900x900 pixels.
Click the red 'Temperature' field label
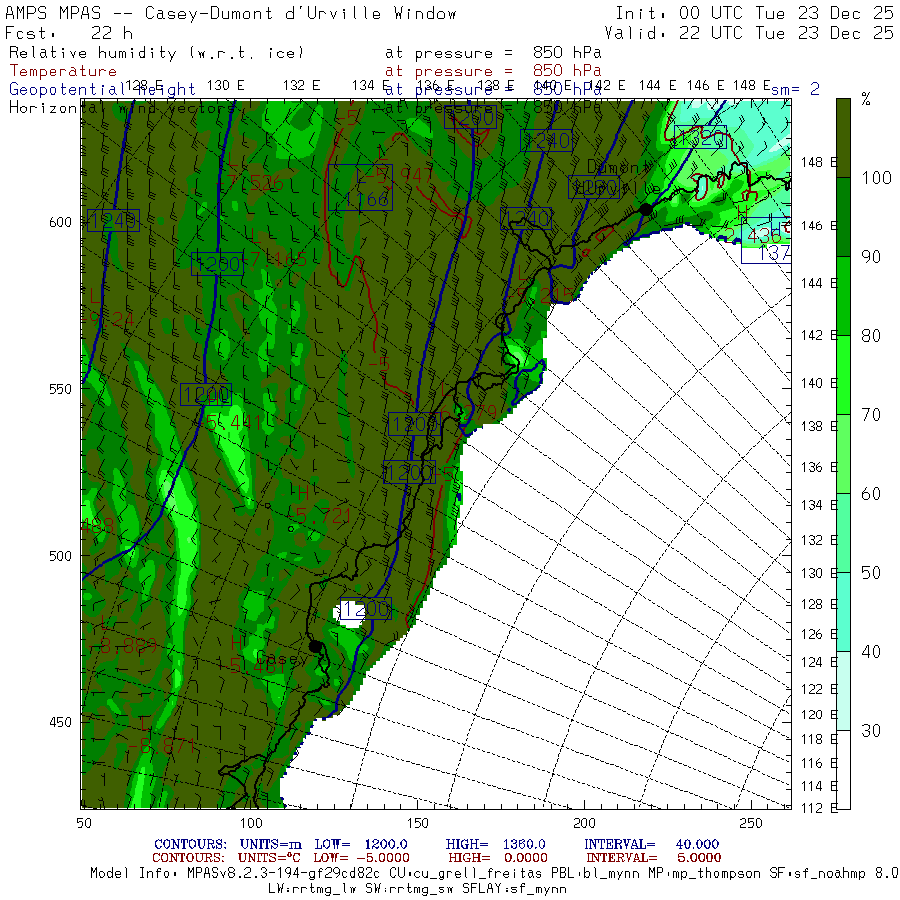(63, 71)
